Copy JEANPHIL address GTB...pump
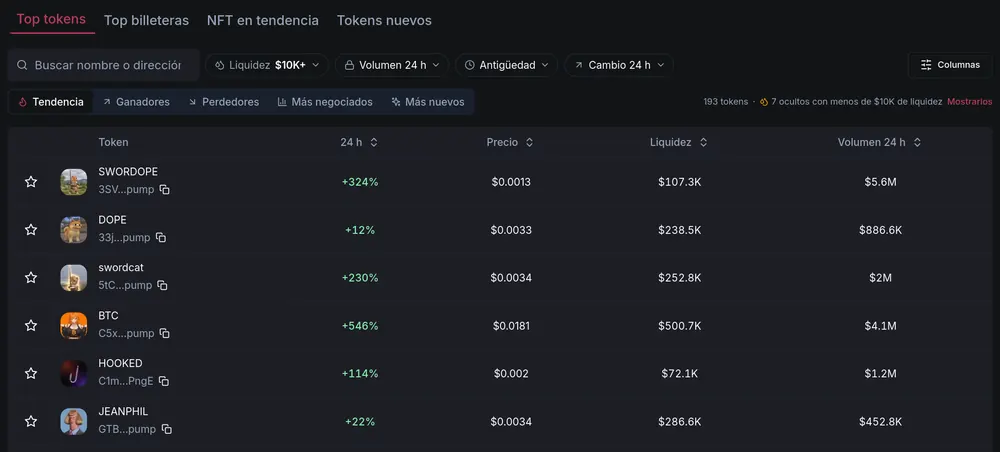This screenshot has width=1000, height=452. 166,429
